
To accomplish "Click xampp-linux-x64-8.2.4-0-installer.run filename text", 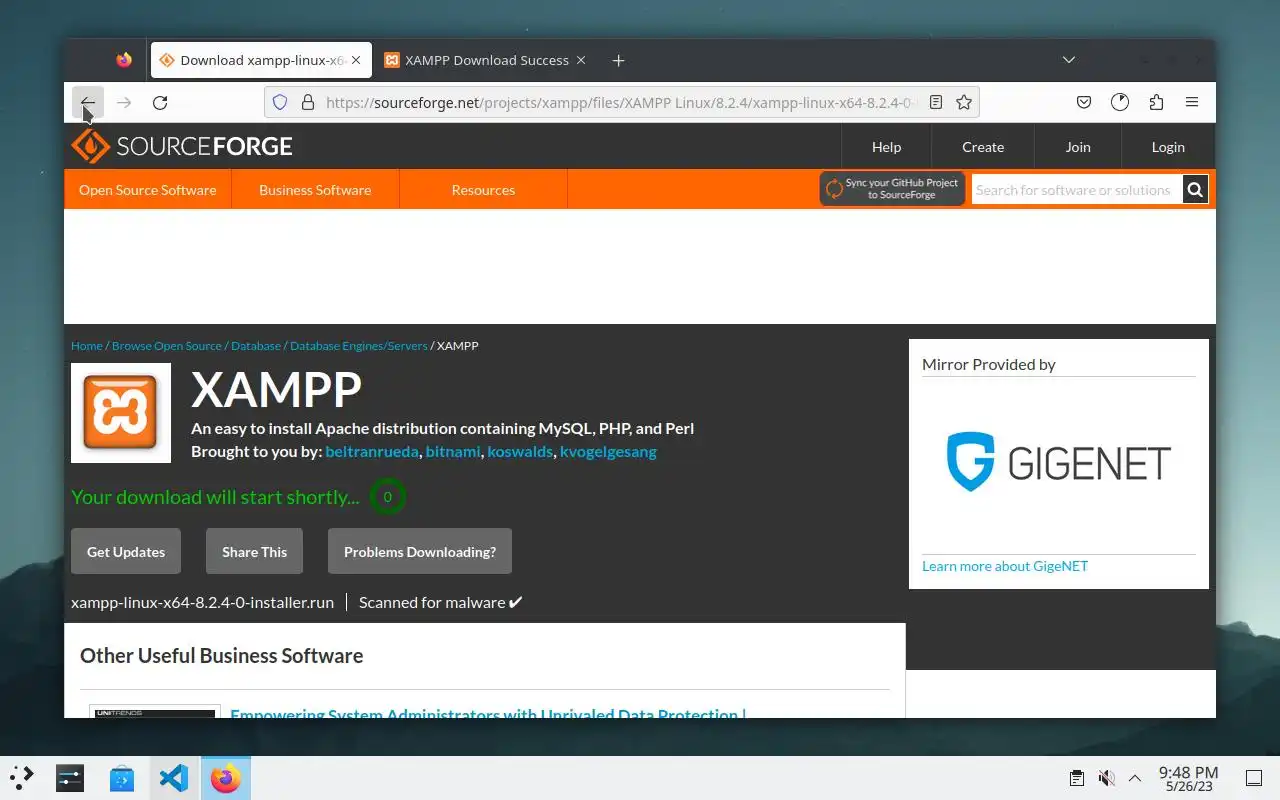I will coord(202,602).
